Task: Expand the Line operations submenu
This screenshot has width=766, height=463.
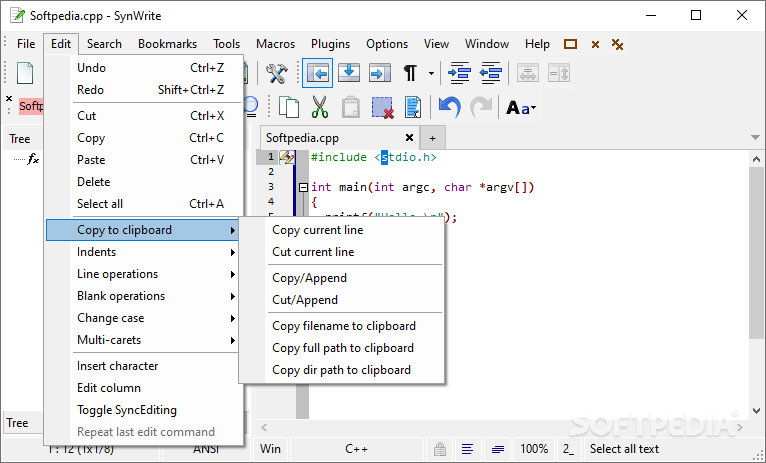Action: (x=144, y=274)
